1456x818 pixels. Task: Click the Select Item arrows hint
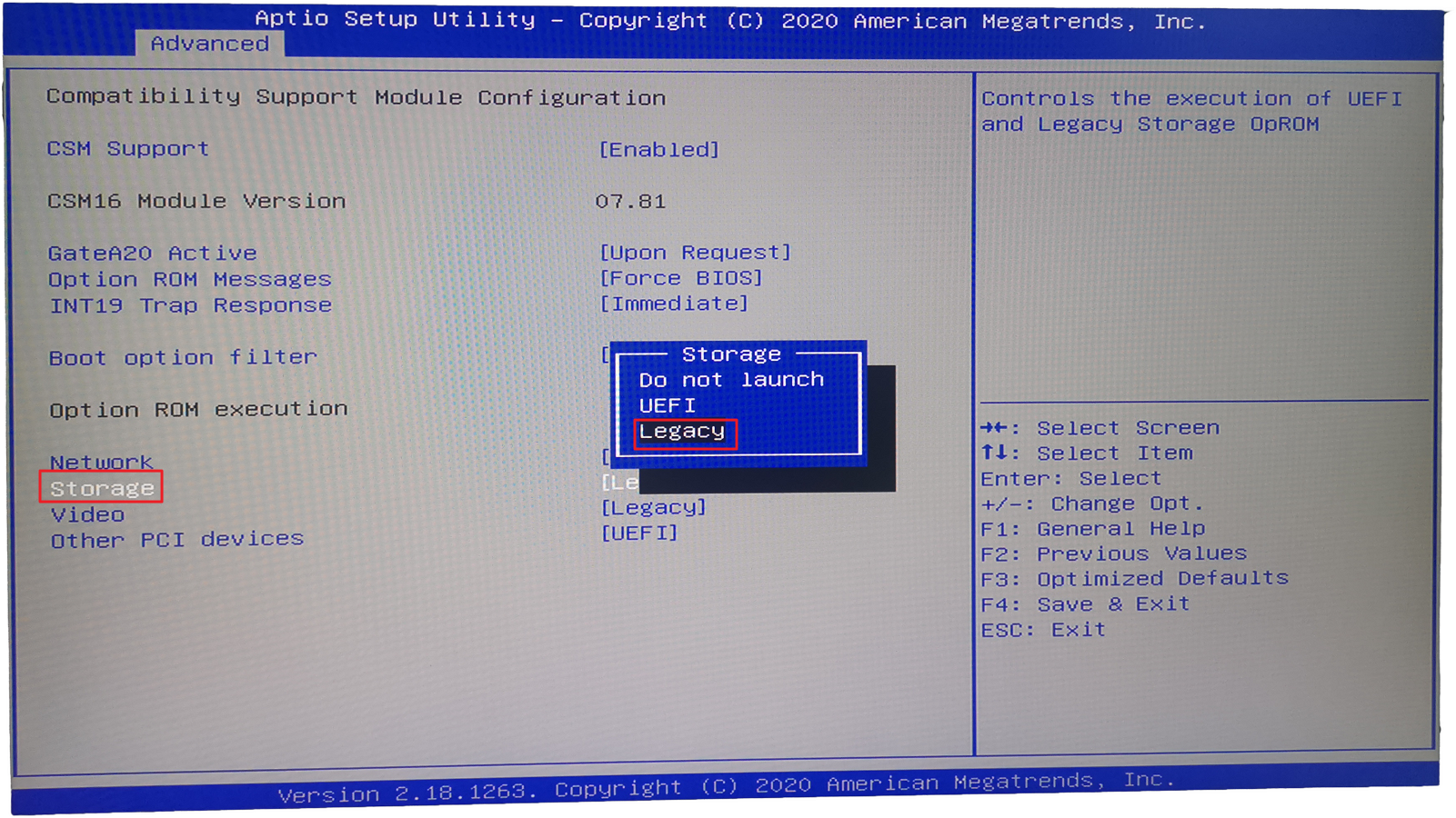[x=1087, y=453]
